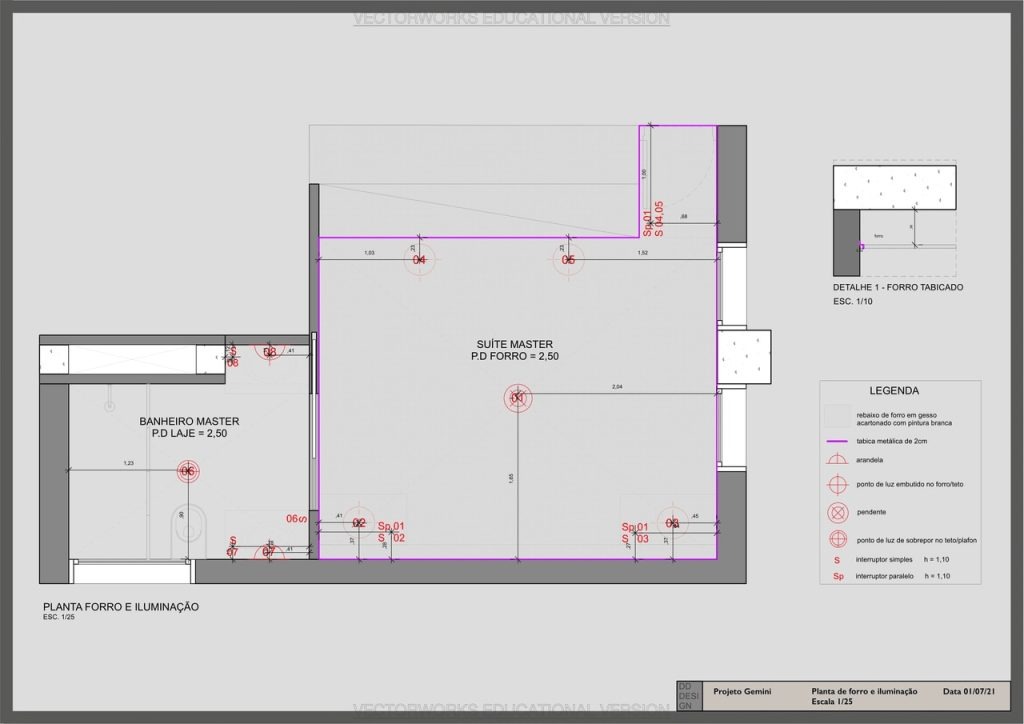
Task: Select arandela sconce symbol 07
Action: (270, 551)
